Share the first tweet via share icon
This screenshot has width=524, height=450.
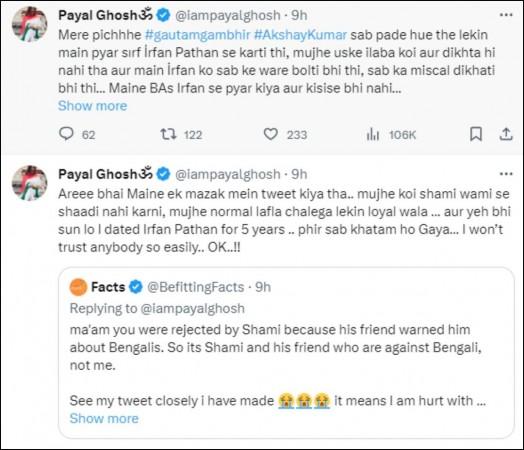pos(506,134)
